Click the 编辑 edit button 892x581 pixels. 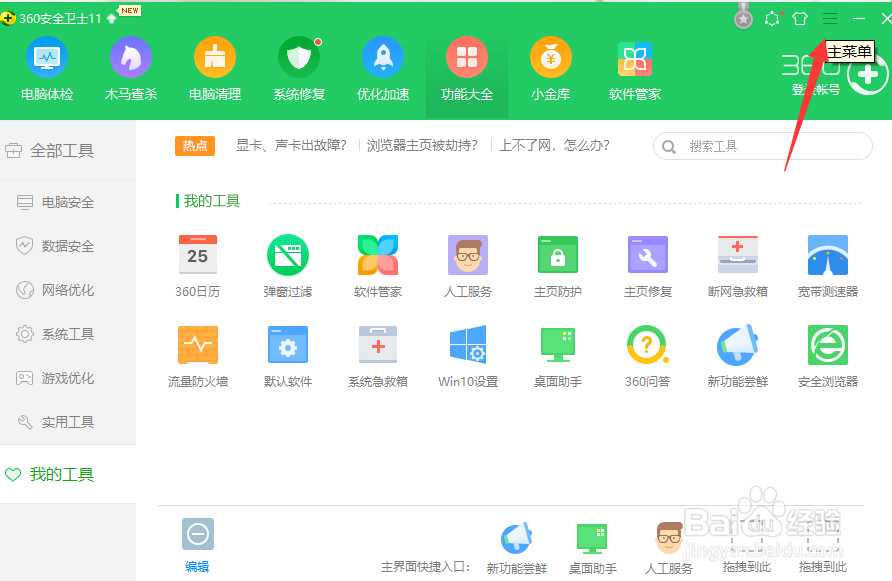coord(197,545)
